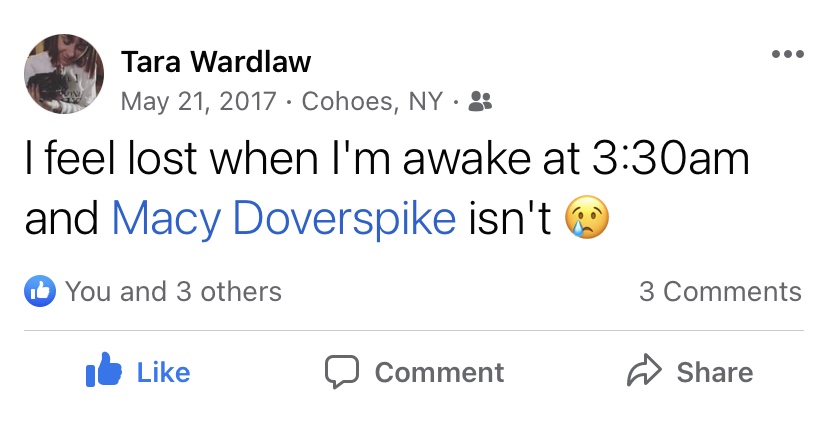Toggle the Like text label

pos(163,372)
